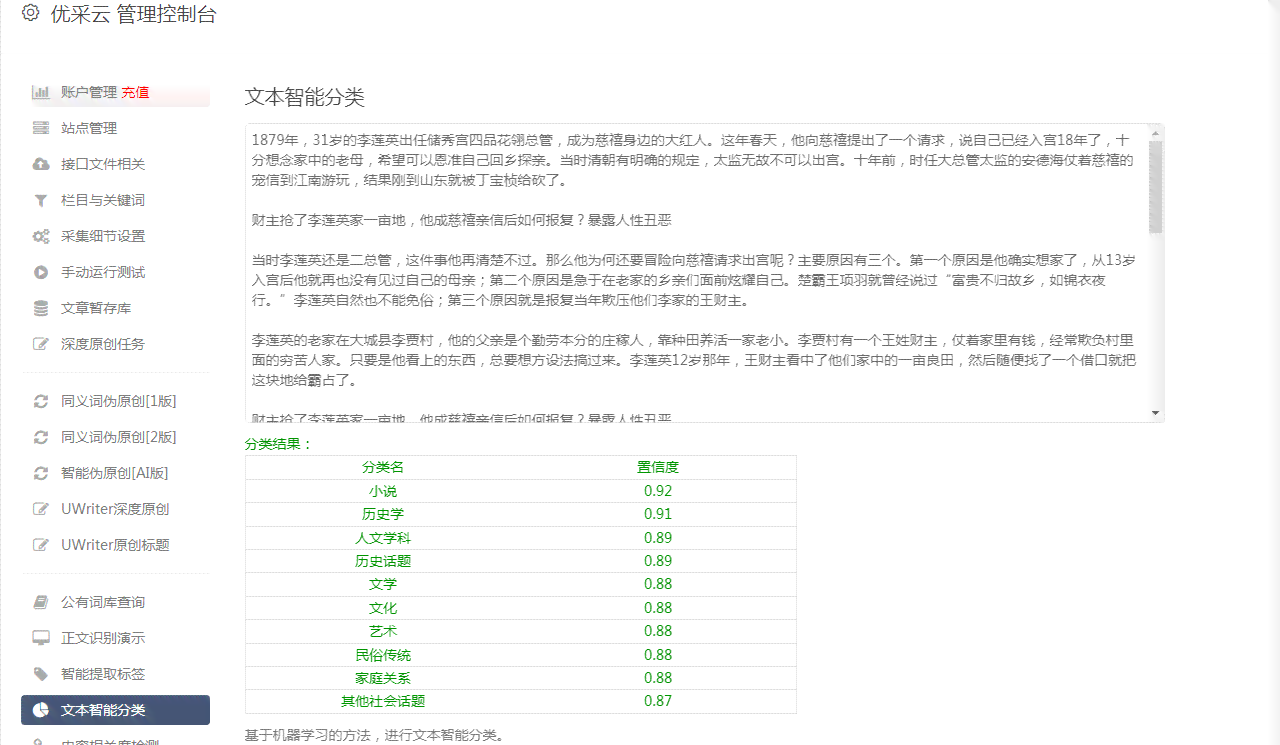Click the 小说 category cell
The image size is (1280, 745).
(383, 491)
